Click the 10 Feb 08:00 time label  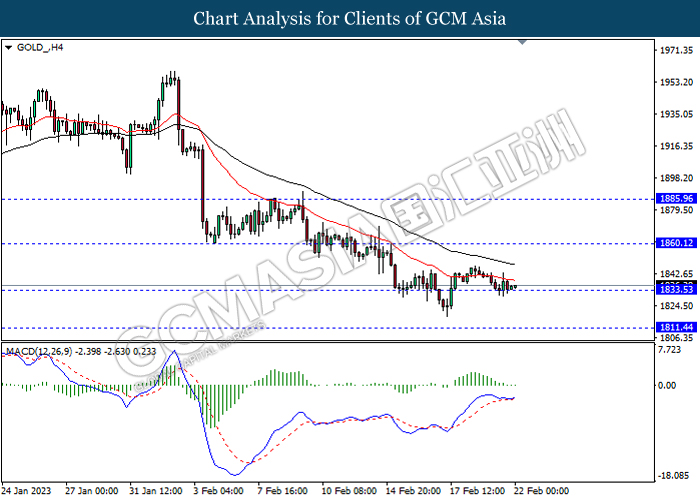click(x=349, y=491)
